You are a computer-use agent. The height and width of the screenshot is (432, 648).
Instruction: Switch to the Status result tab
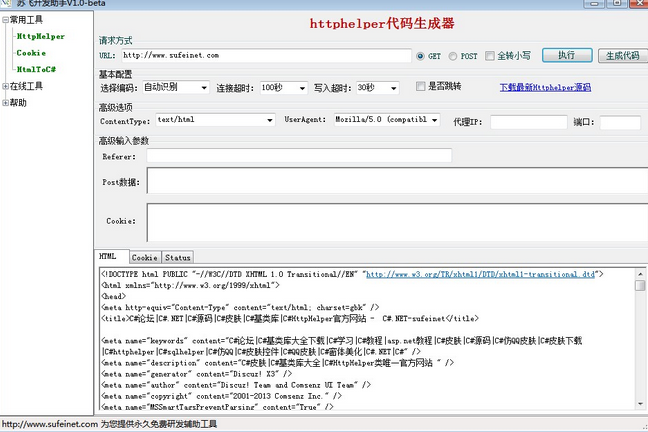click(x=178, y=258)
